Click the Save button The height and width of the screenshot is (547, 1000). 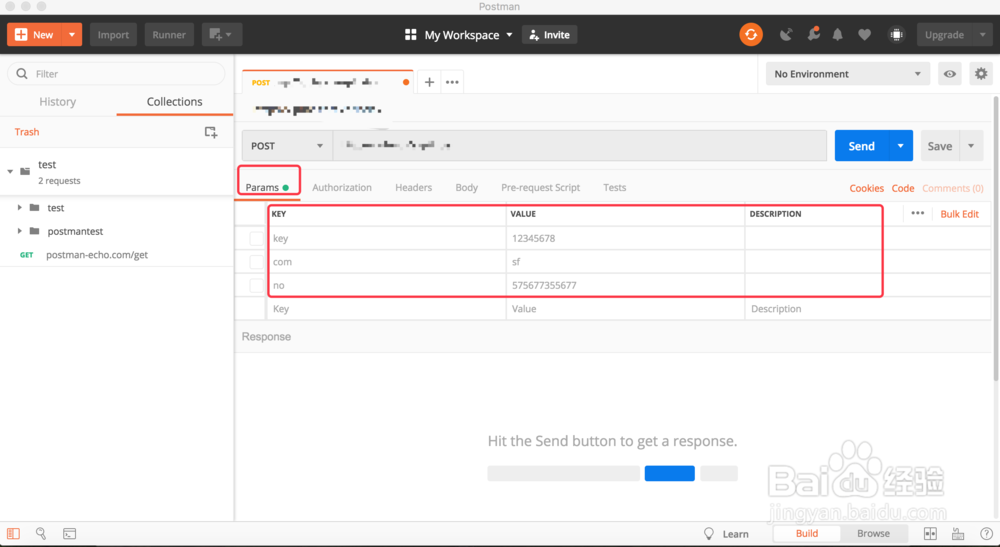(x=939, y=146)
